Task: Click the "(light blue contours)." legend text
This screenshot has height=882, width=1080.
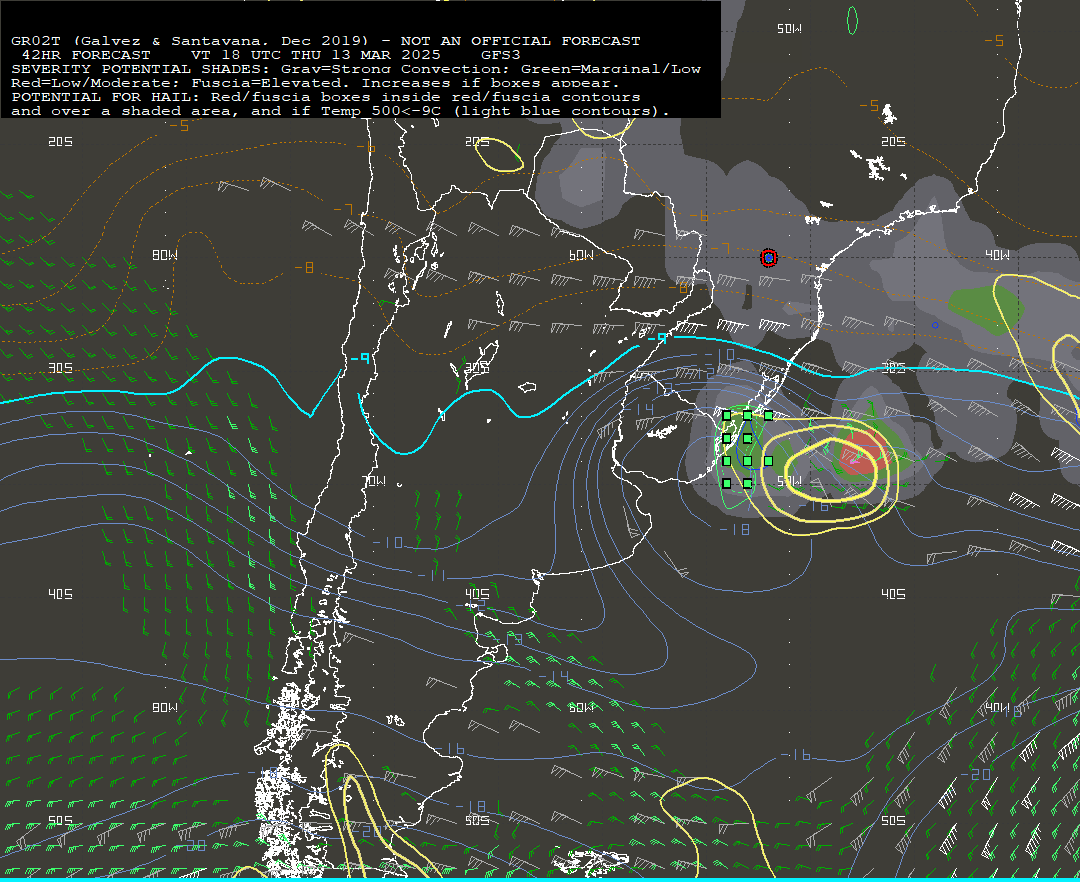Action: 561,111
